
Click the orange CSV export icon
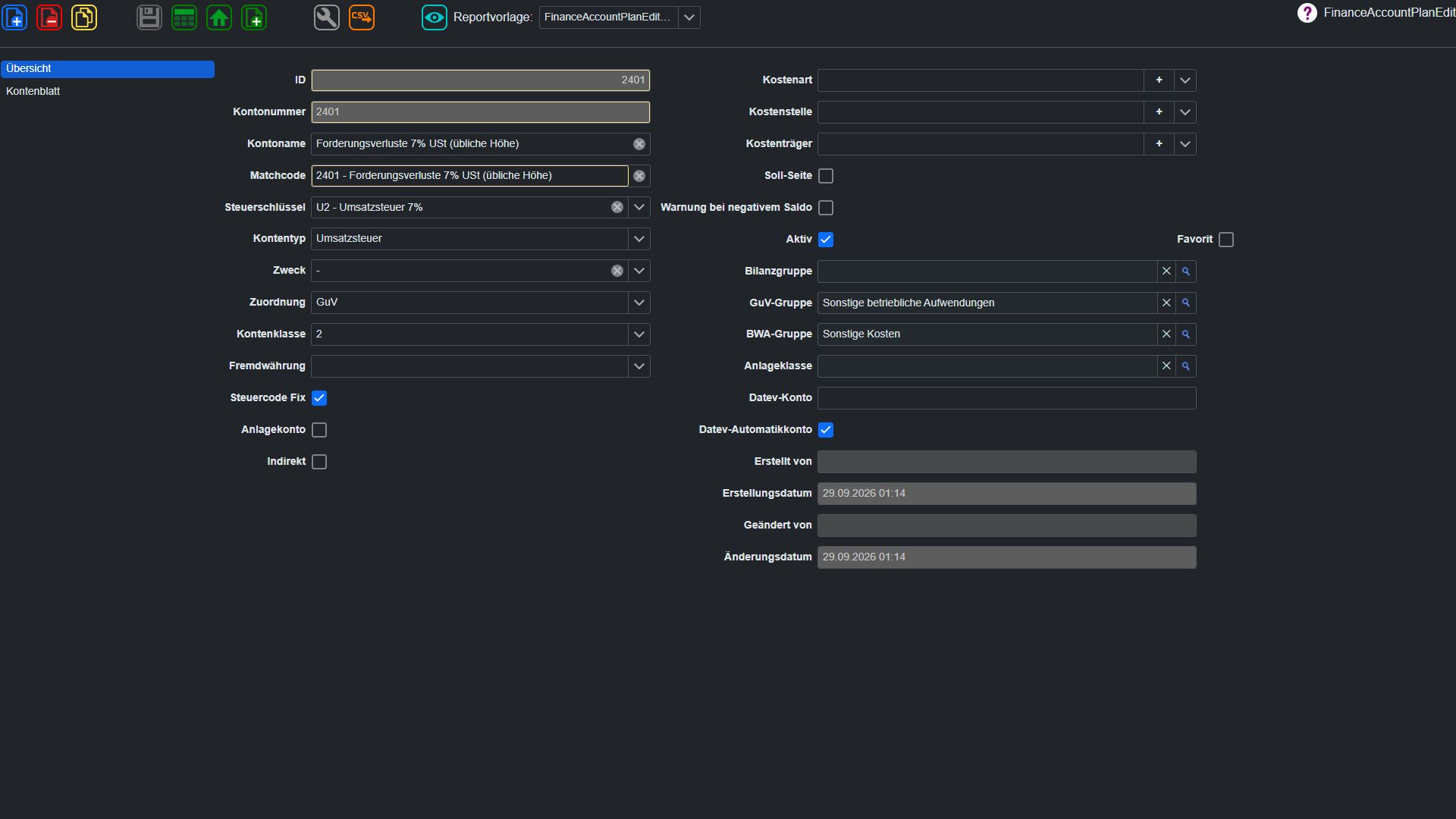click(362, 17)
